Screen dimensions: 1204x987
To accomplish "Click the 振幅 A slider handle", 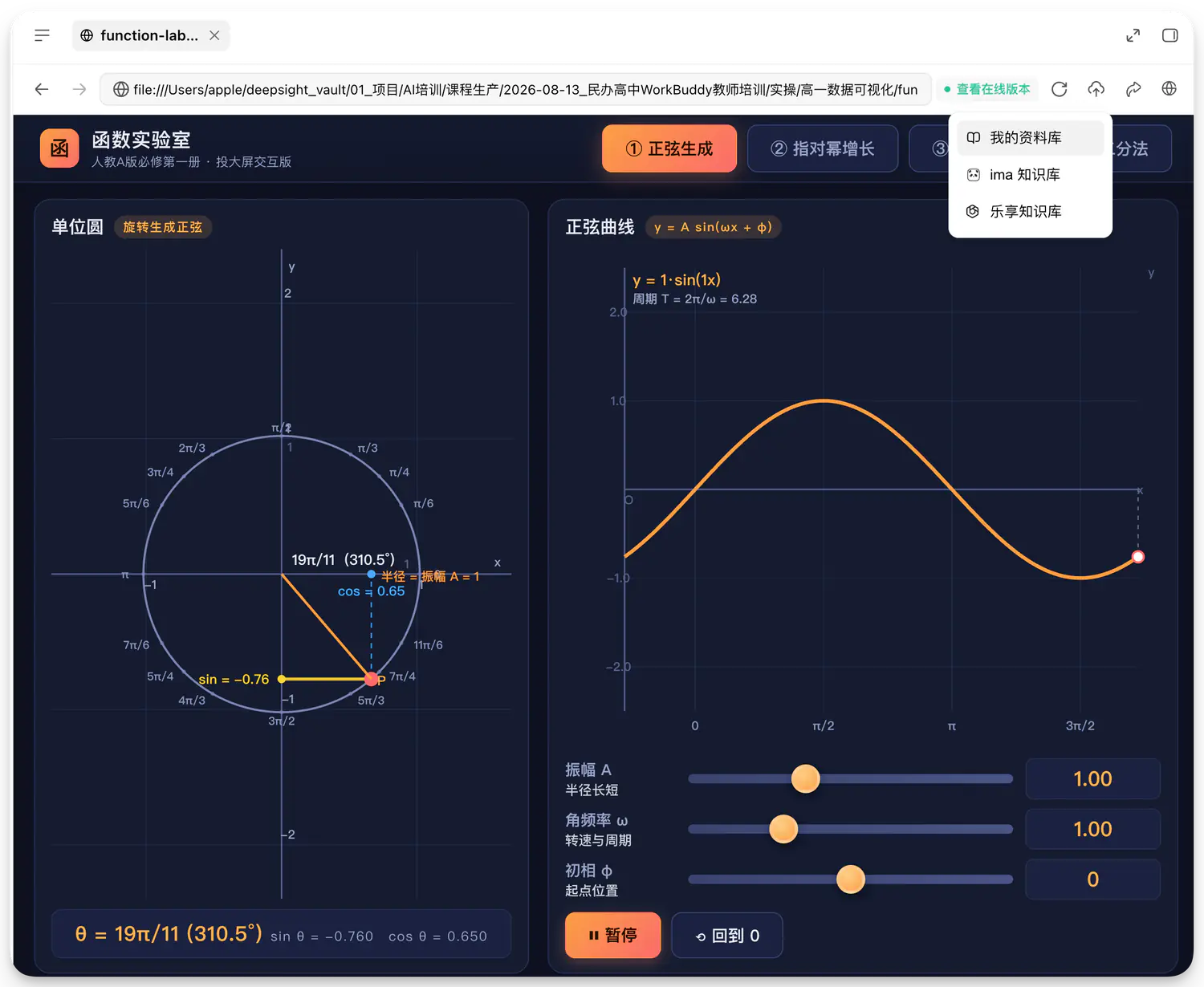I will [x=805, y=778].
